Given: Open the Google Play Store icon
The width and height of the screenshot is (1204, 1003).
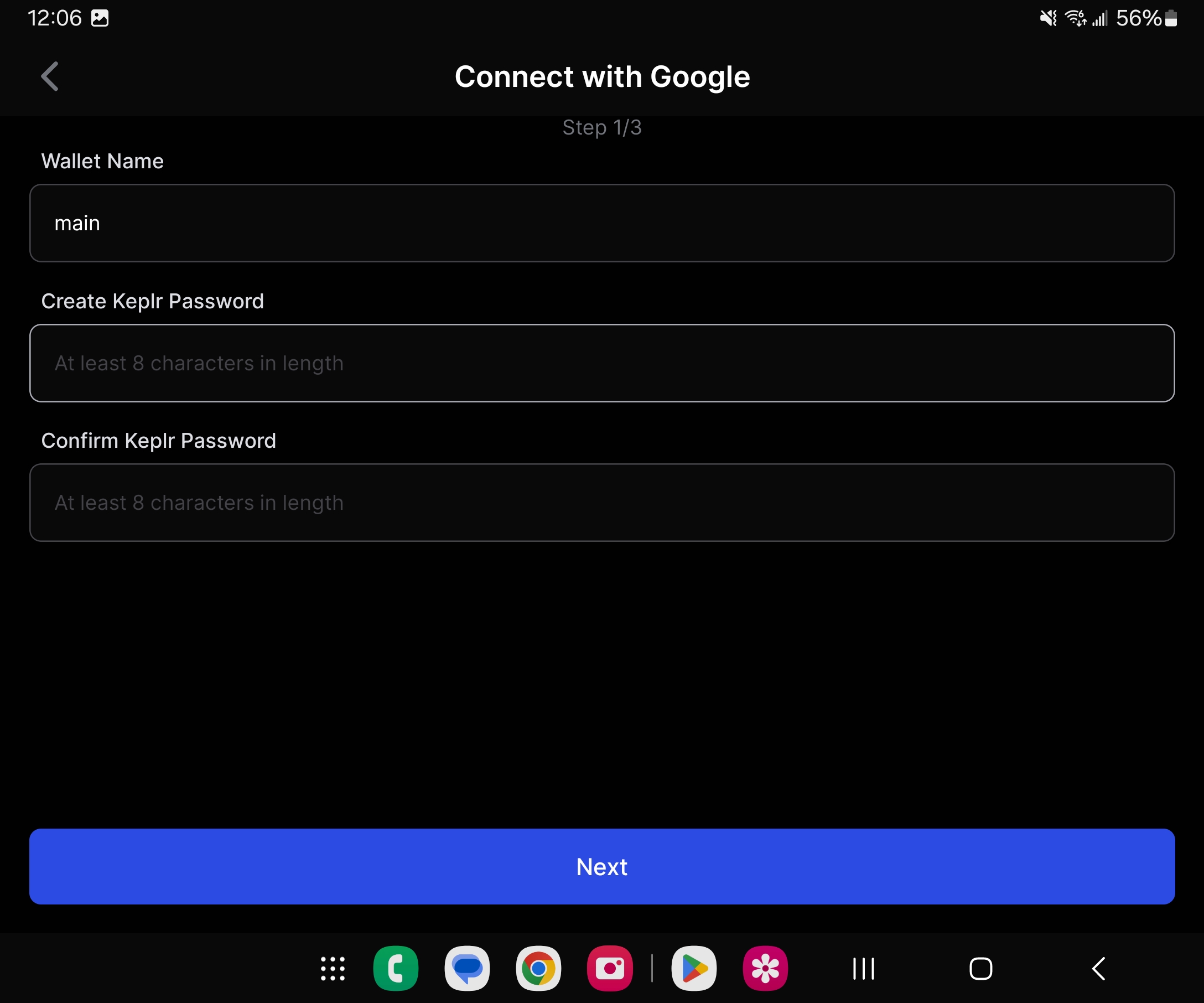Looking at the screenshot, I should [x=694, y=969].
